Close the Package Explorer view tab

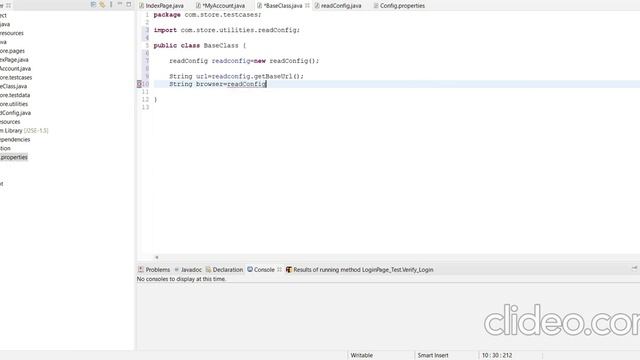9,5
